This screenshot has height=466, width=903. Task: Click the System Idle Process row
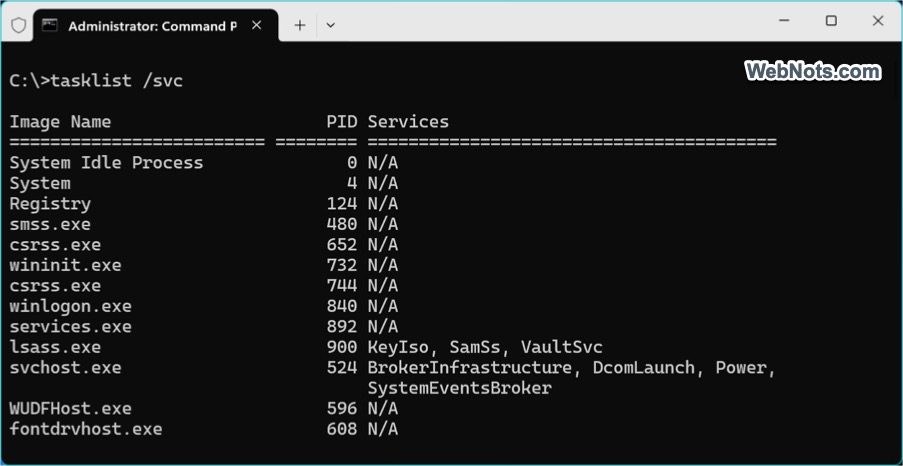pyautogui.click(x=204, y=163)
